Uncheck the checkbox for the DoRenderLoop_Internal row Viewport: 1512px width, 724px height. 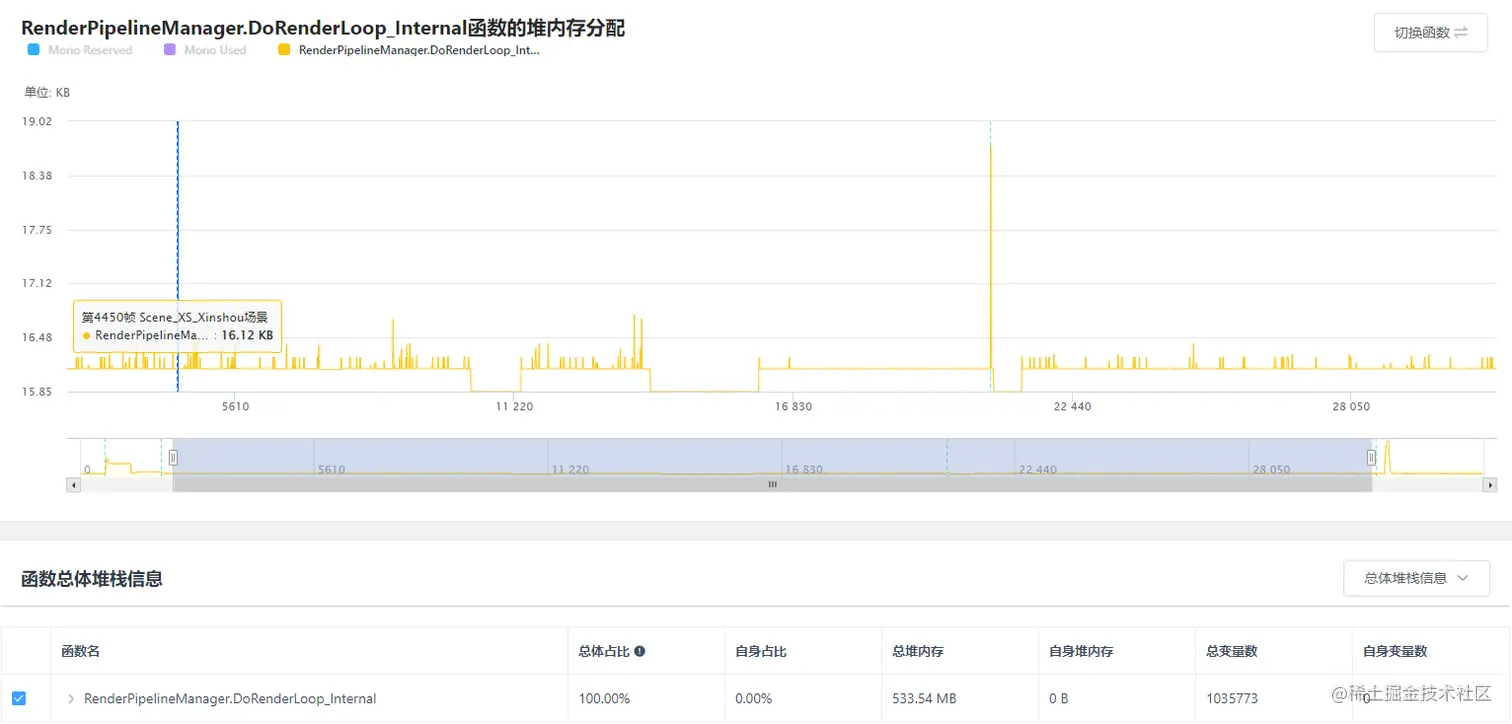pyautogui.click(x=21, y=697)
